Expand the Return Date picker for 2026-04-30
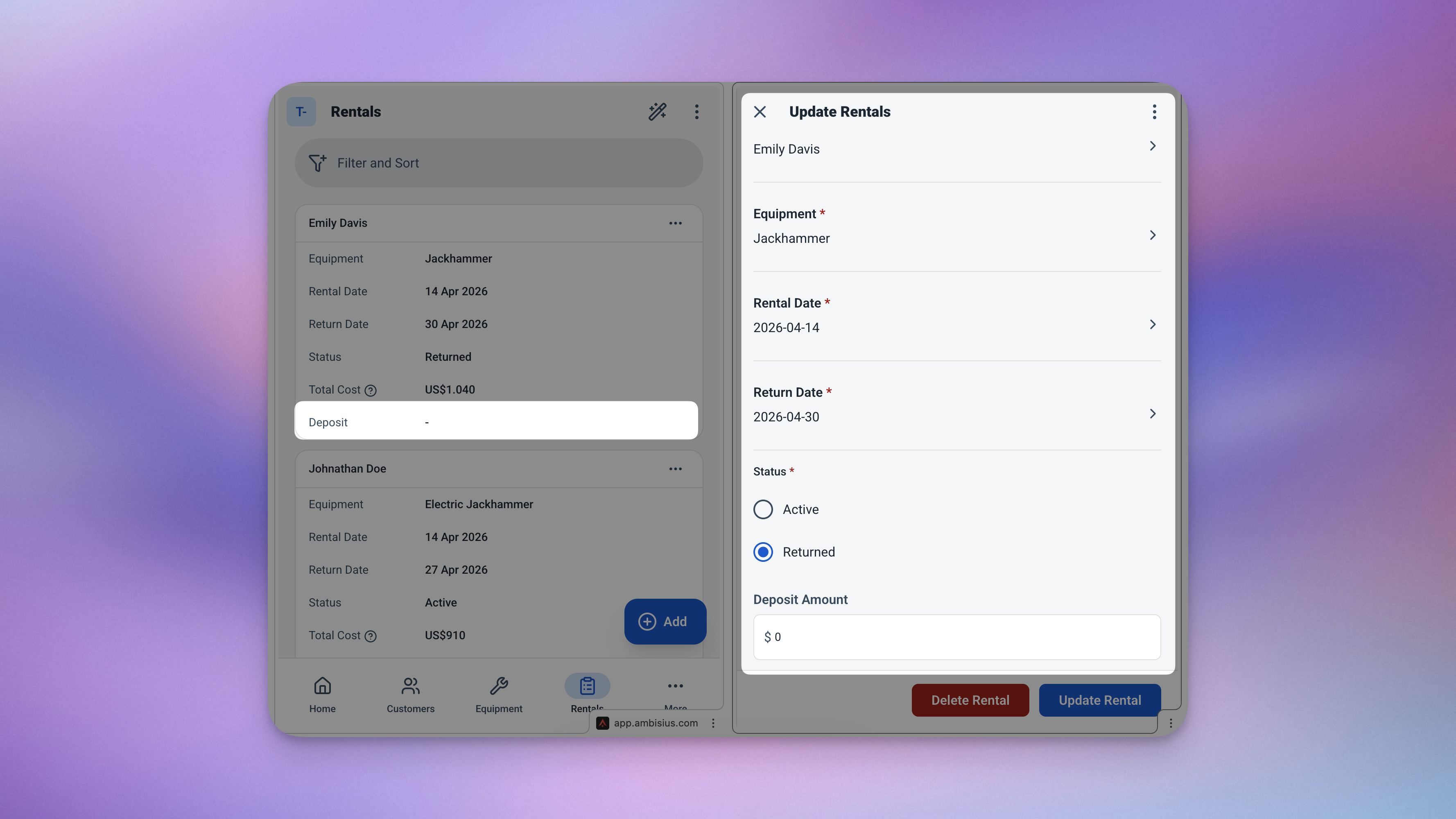The image size is (1456, 819). (1153, 413)
